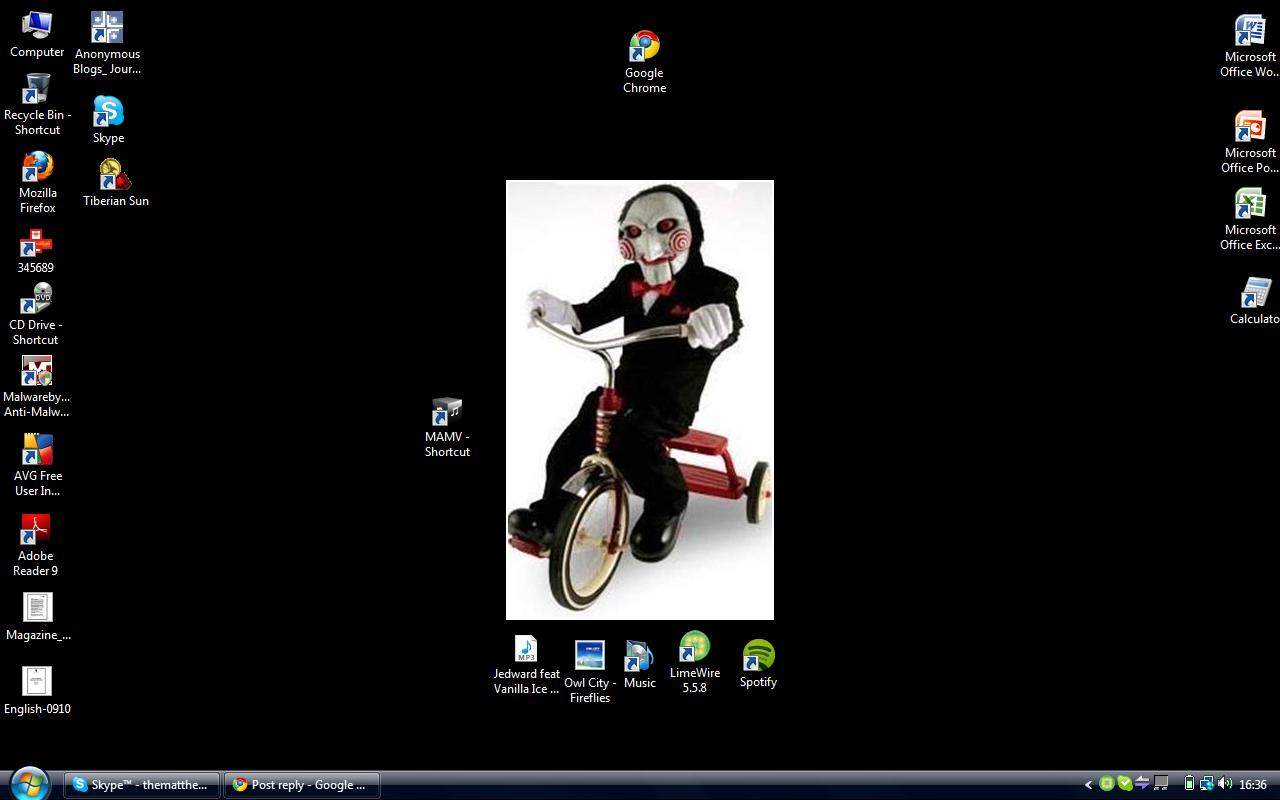The width and height of the screenshot is (1280, 800).
Task: Select the Adobe Reader 9 icon
Action: [36, 545]
